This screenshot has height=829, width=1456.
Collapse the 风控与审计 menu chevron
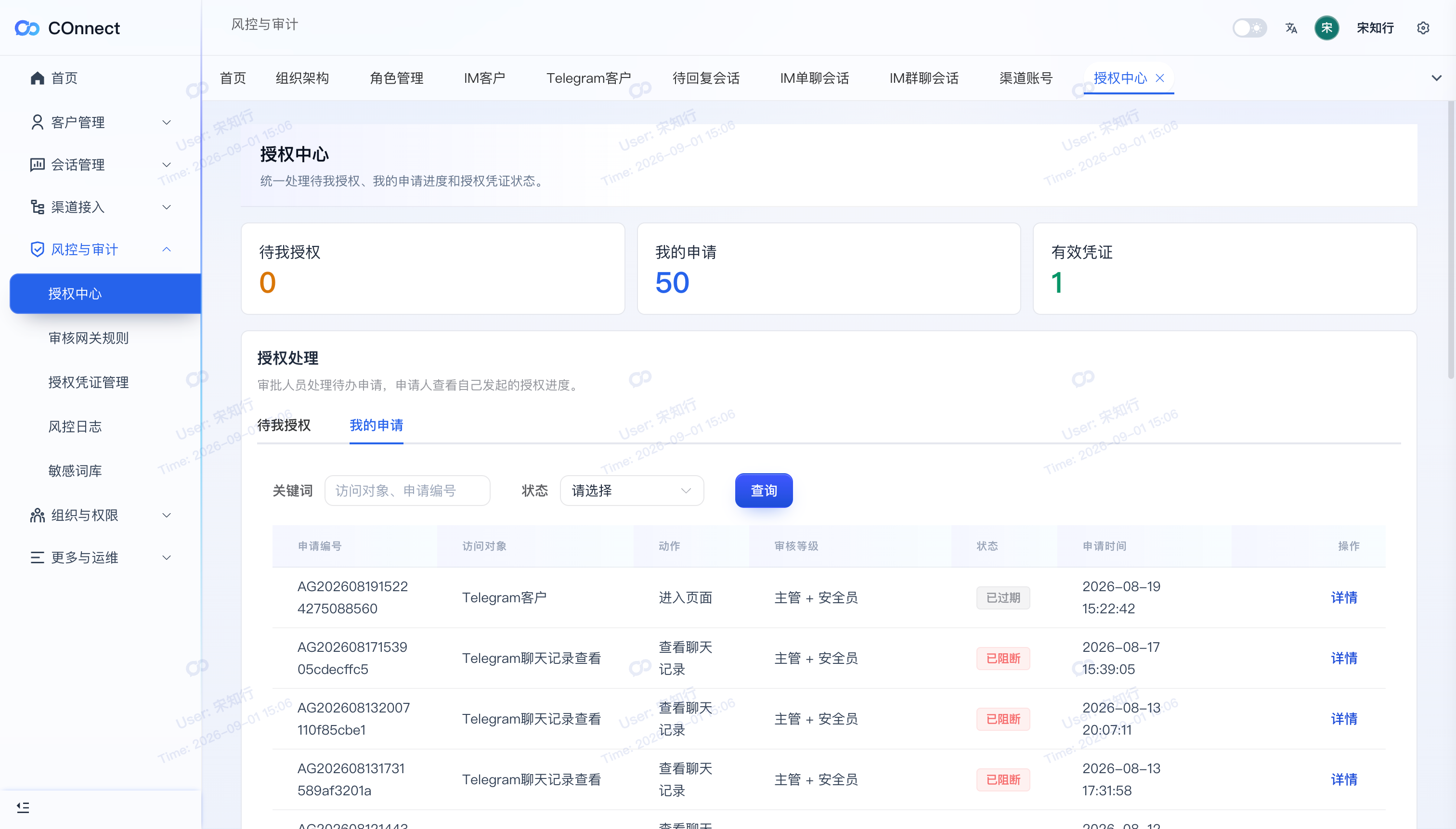(x=166, y=249)
